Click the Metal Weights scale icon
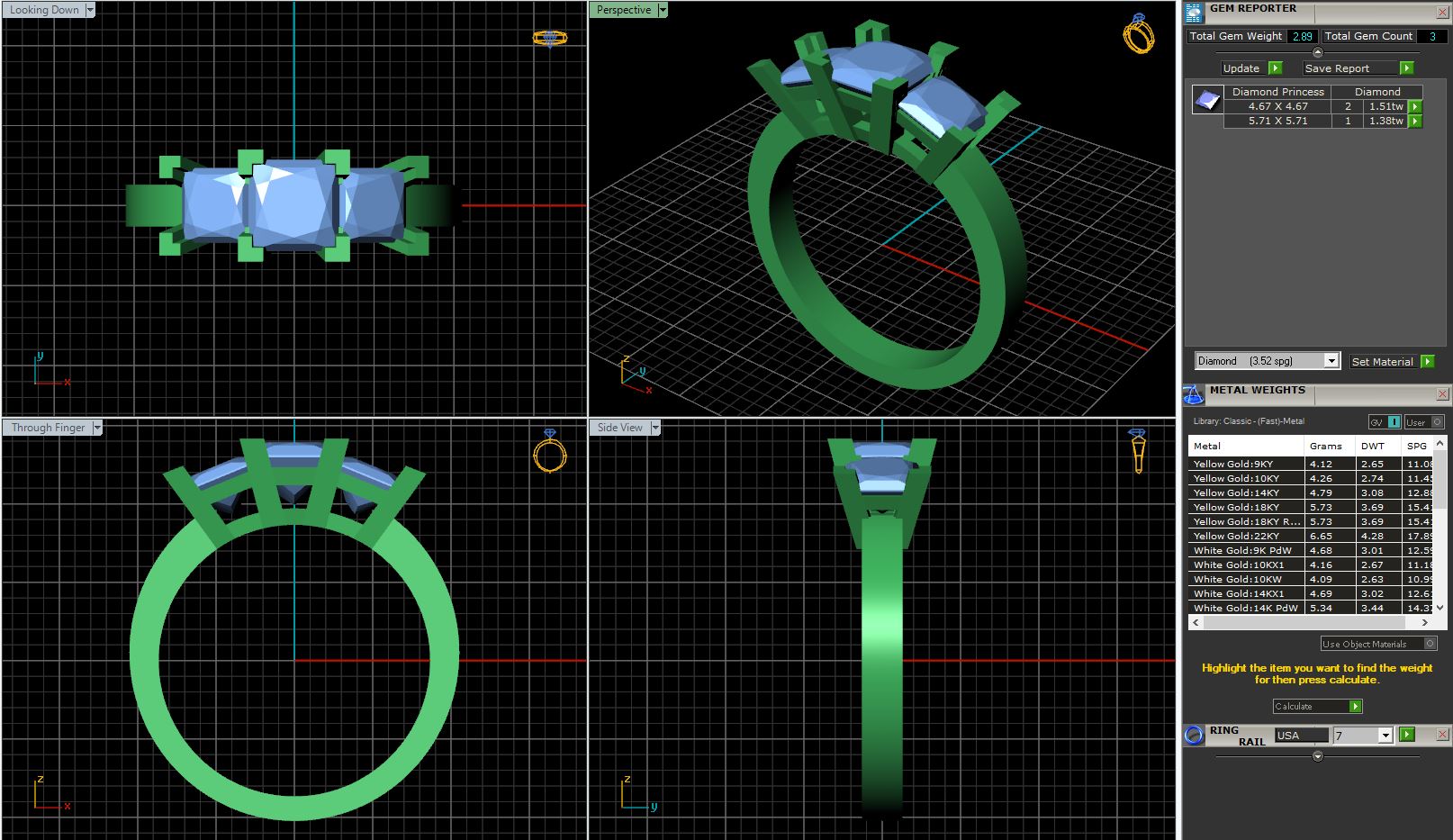1453x840 pixels. click(1193, 394)
